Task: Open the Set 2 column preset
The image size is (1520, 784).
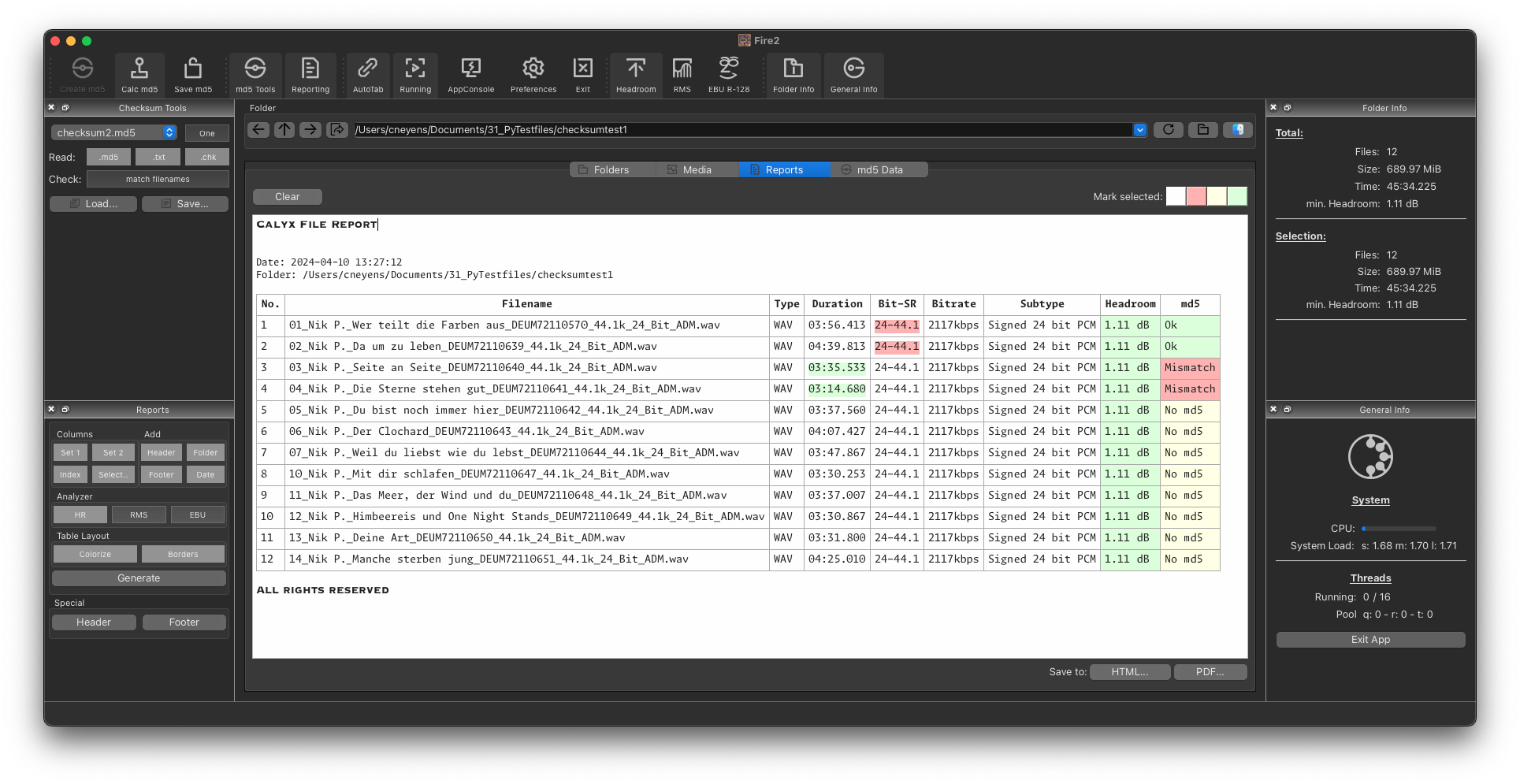Action: (113, 452)
